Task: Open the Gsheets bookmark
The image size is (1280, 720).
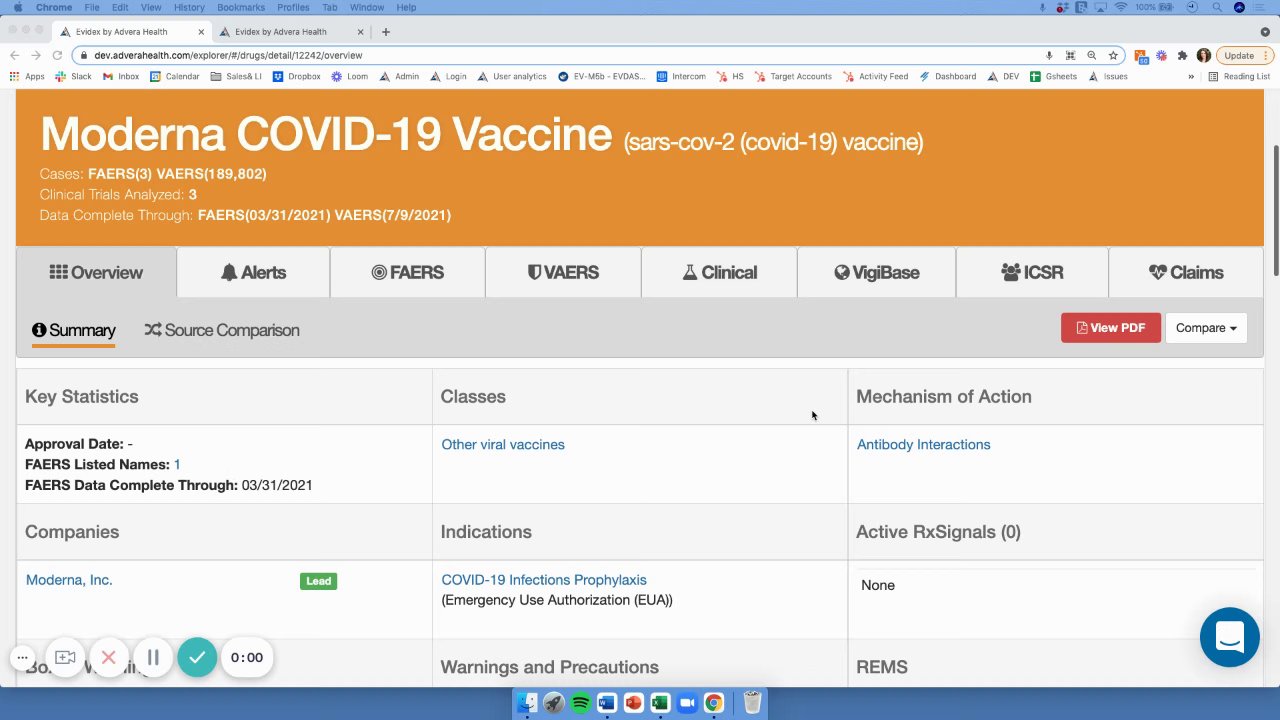Action: point(1054,76)
